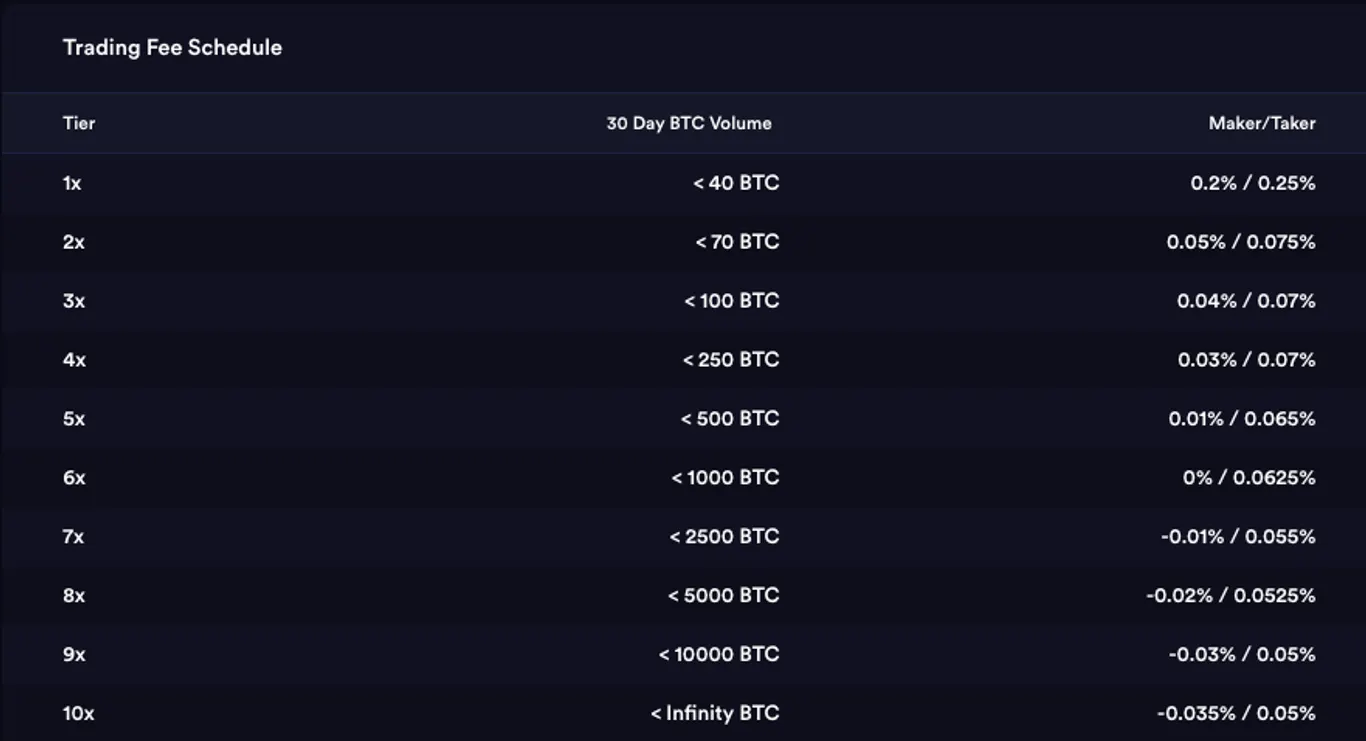Screen dimensions: 1366x741
Task: Select the 0.2% / 0.25% fee cell
Action: pos(1253,183)
